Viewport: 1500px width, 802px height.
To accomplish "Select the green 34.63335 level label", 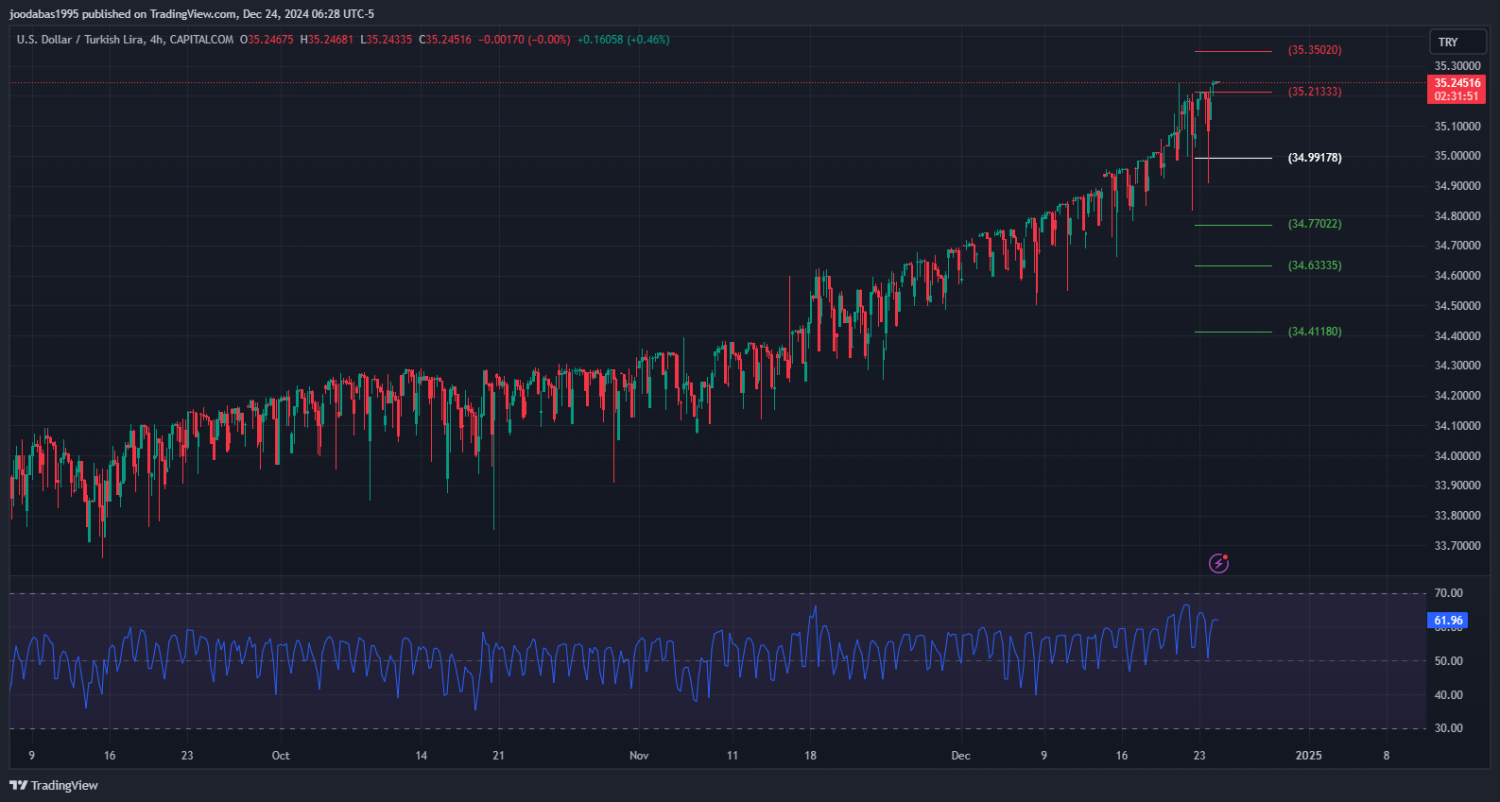I will [1314, 266].
